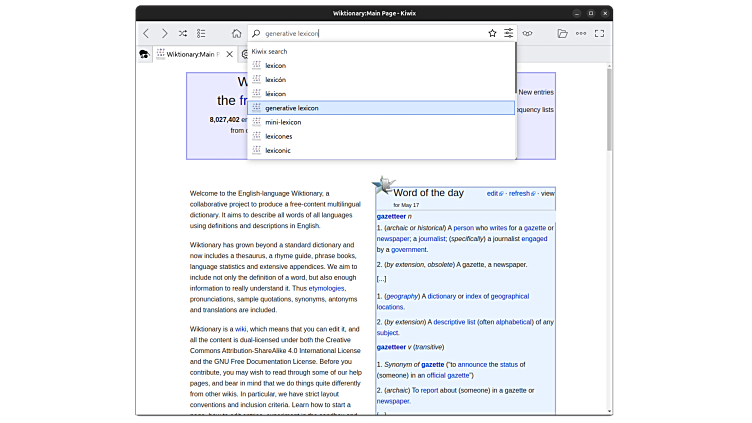
Task: Go to the home page
Action: 236,33
